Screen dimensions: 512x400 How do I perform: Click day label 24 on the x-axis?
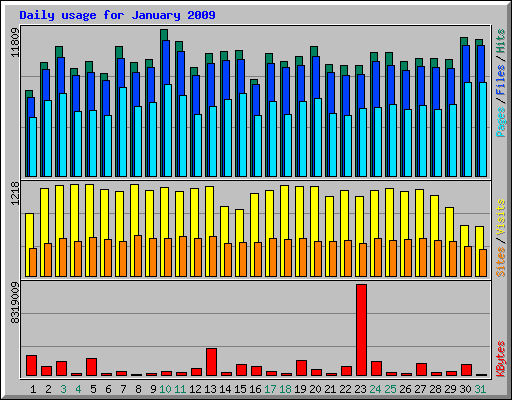pyautogui.click(x=375, y=389)
